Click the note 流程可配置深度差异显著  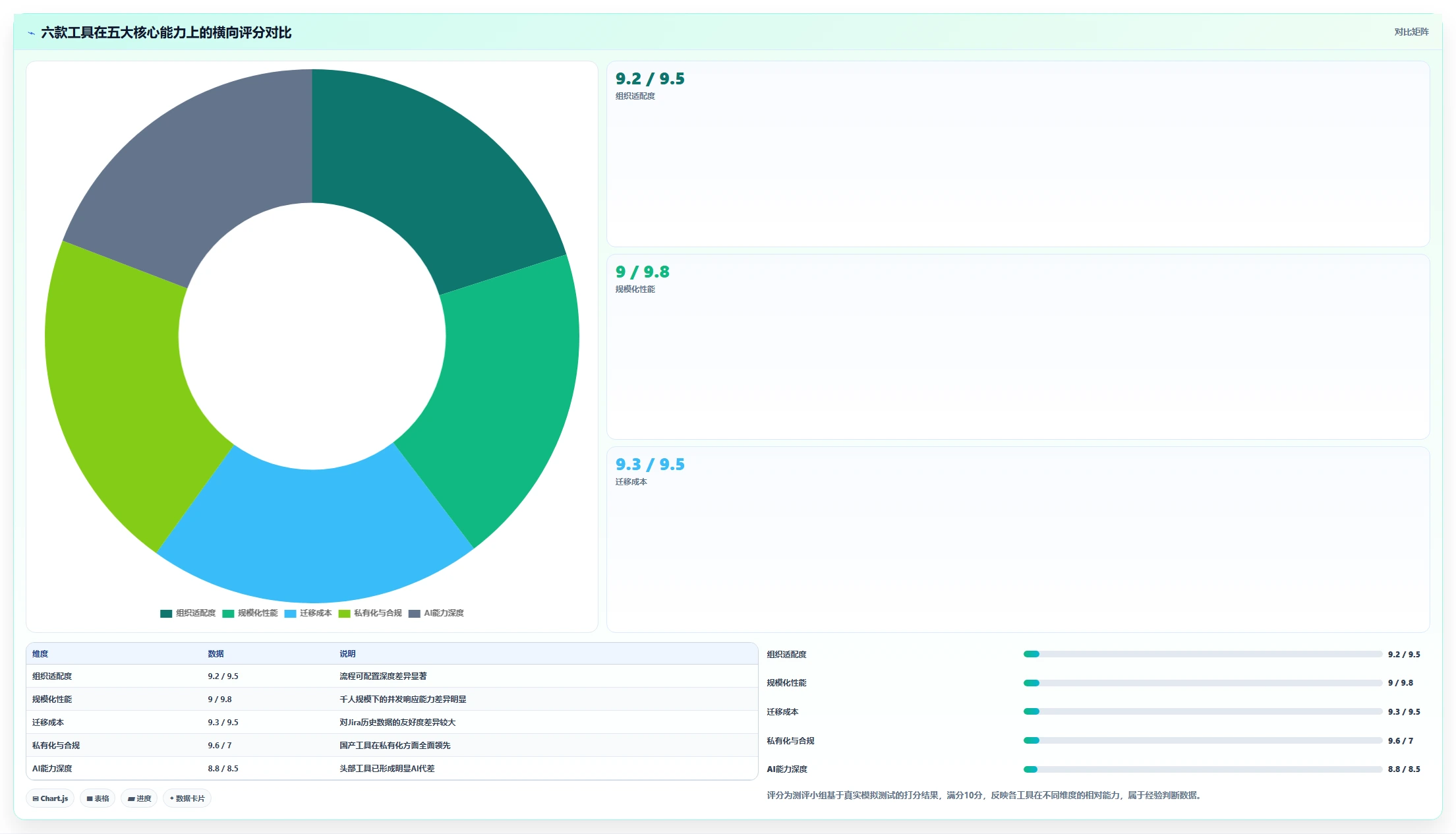tap(383, 676)
